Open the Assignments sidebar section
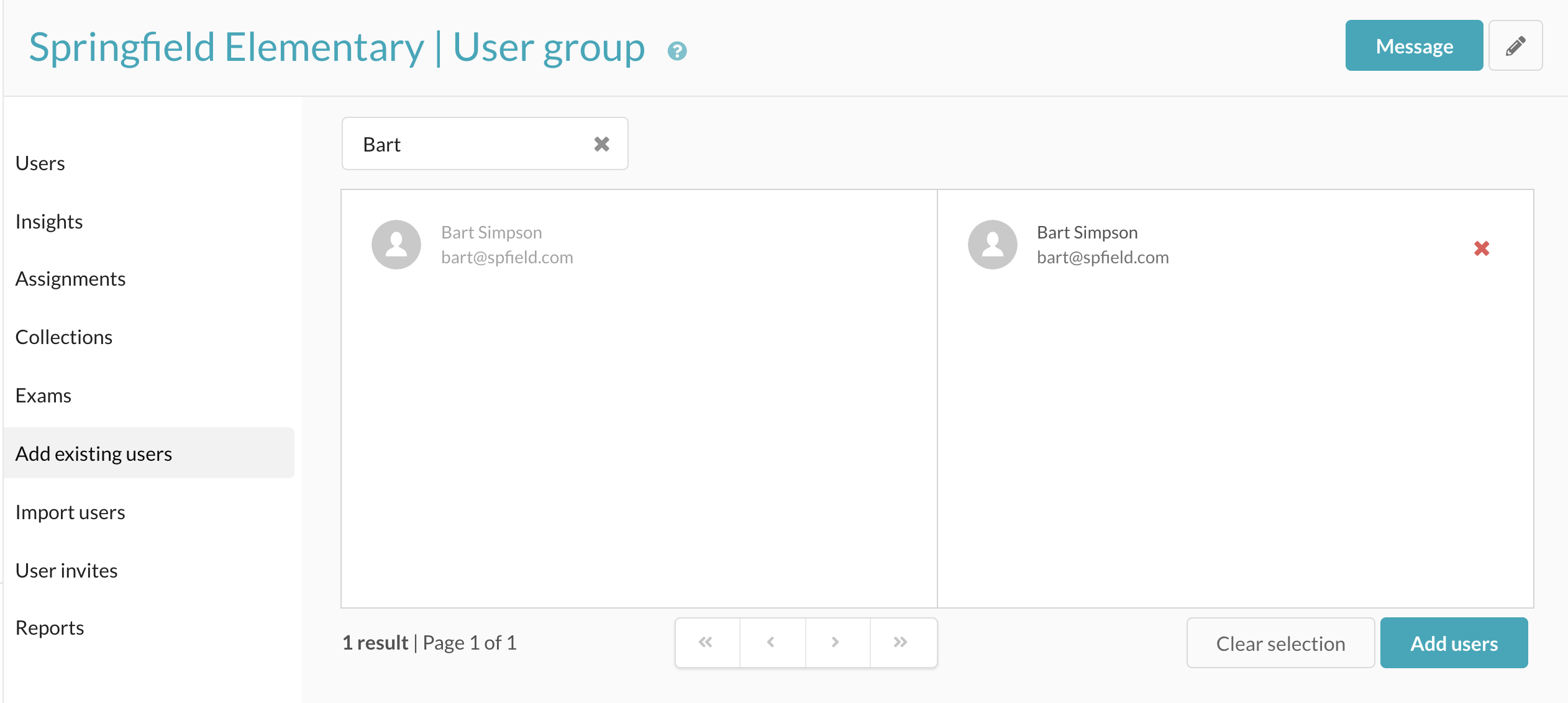 coord(70,279)
